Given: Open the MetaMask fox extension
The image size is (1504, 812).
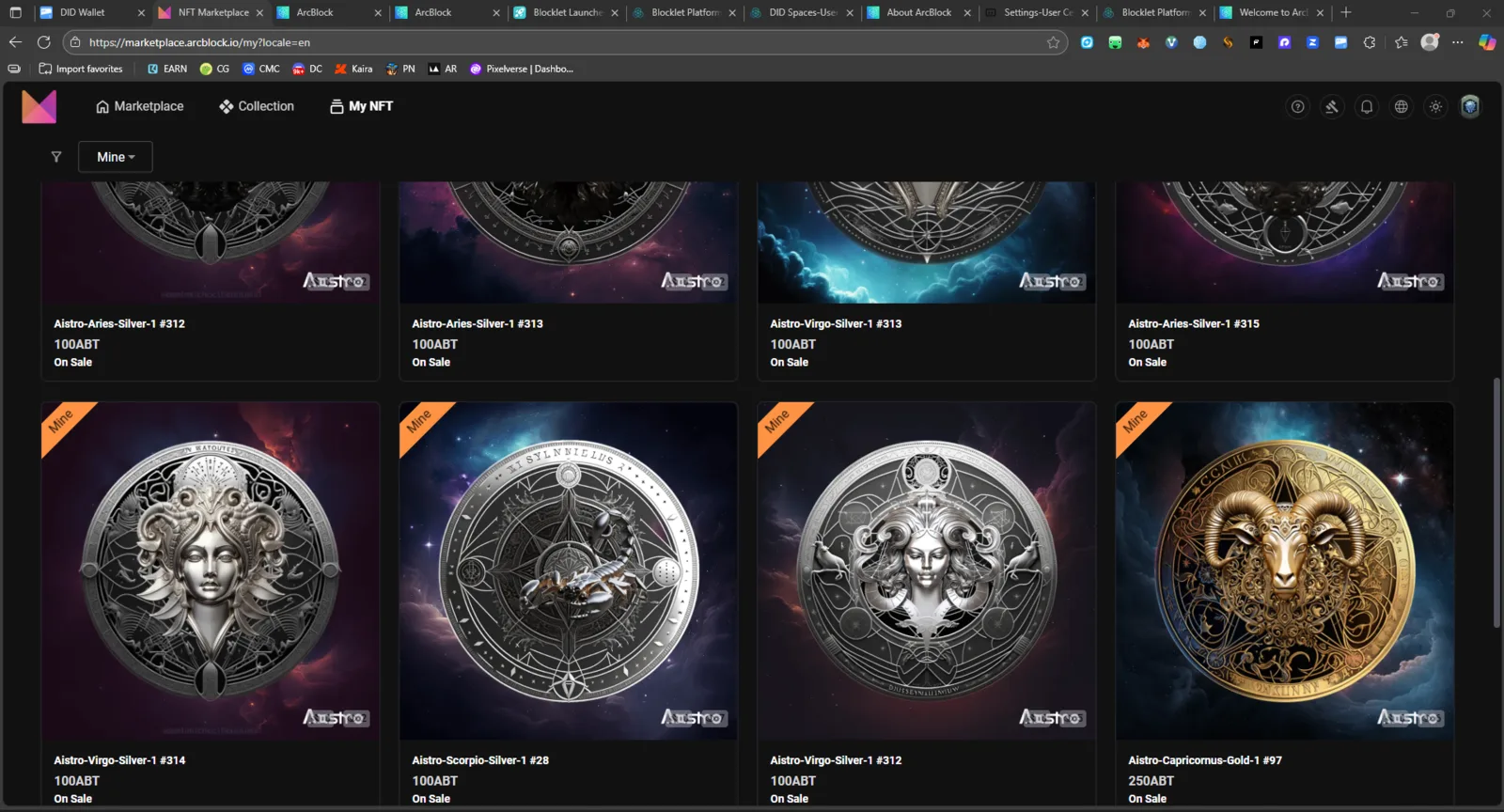Looking at the screenshot, I should [x=1143, y=42].
